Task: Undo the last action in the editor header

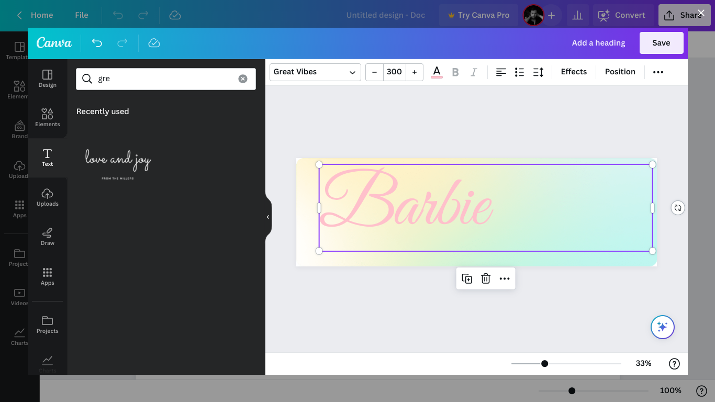Action: coord(97,43)
